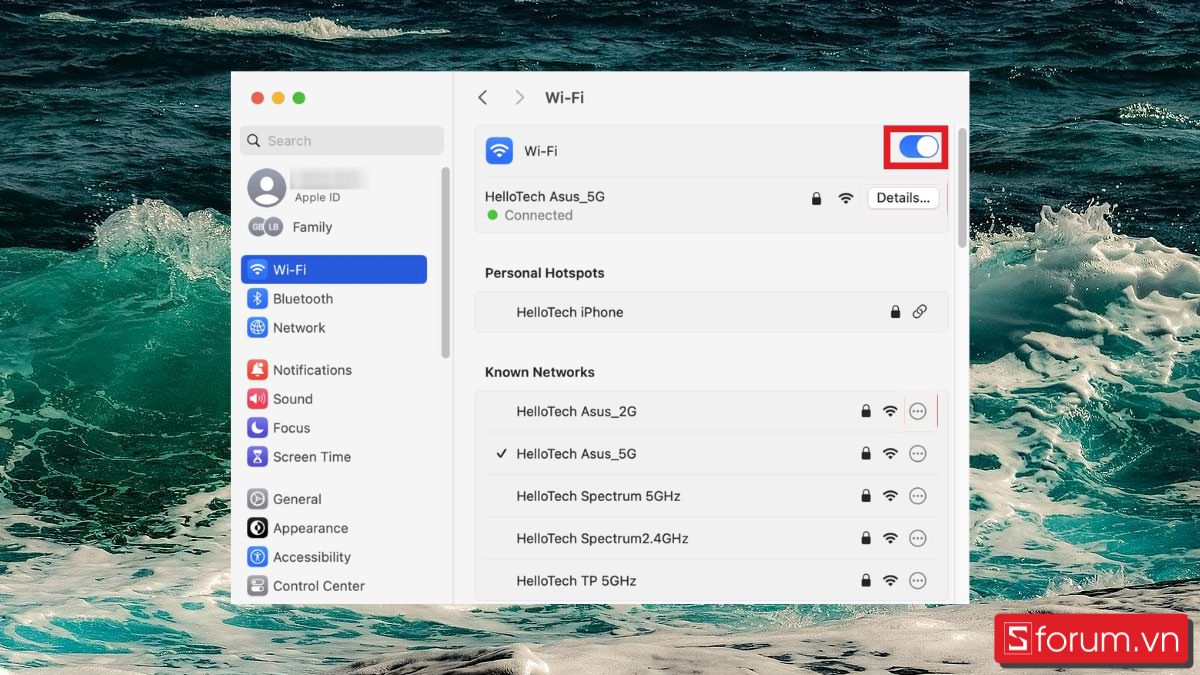Click the Apple ID profile picture
Viewport: 1200px width, 675px height.
265,187
